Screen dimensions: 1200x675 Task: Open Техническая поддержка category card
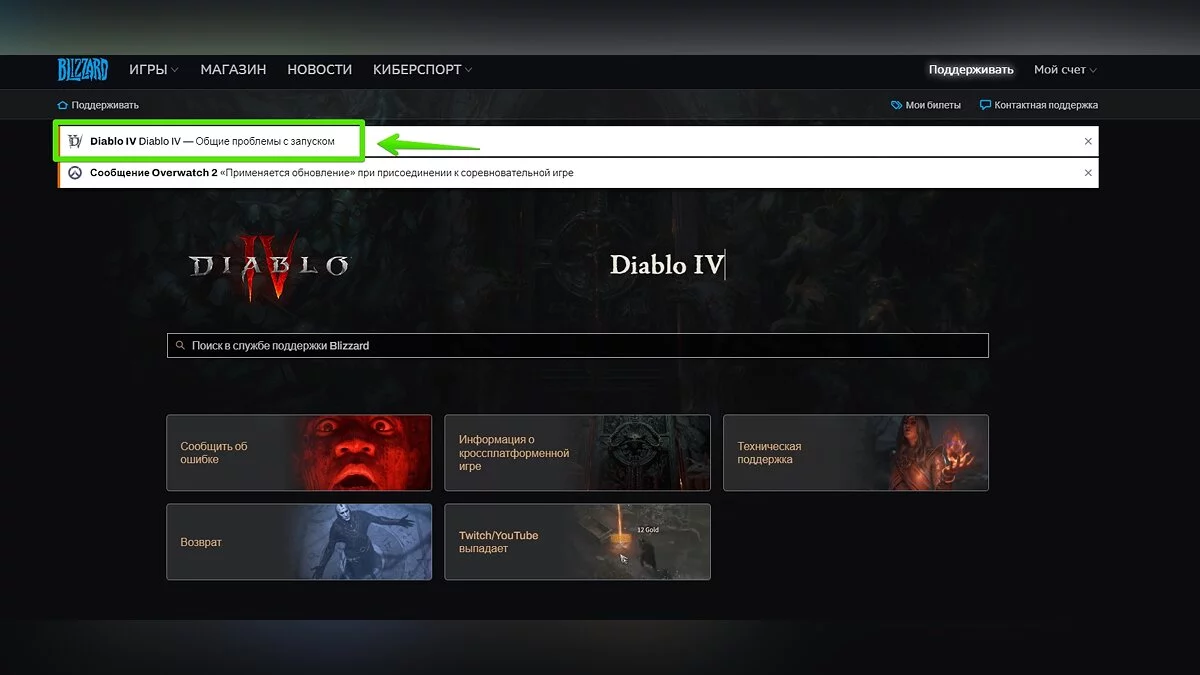pos(855,453)
